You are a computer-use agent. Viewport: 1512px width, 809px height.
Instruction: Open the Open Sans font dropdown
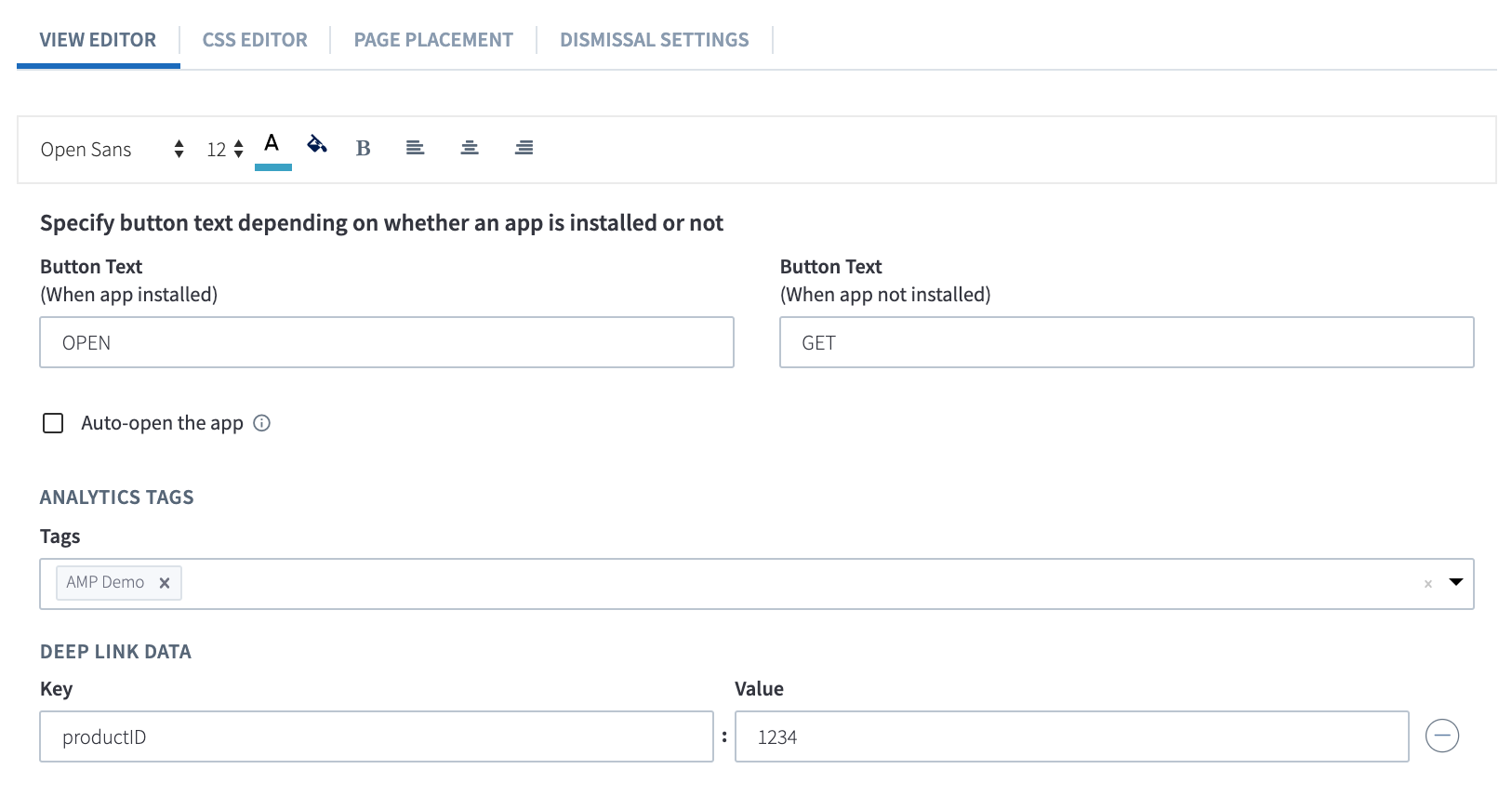(112, 150)
